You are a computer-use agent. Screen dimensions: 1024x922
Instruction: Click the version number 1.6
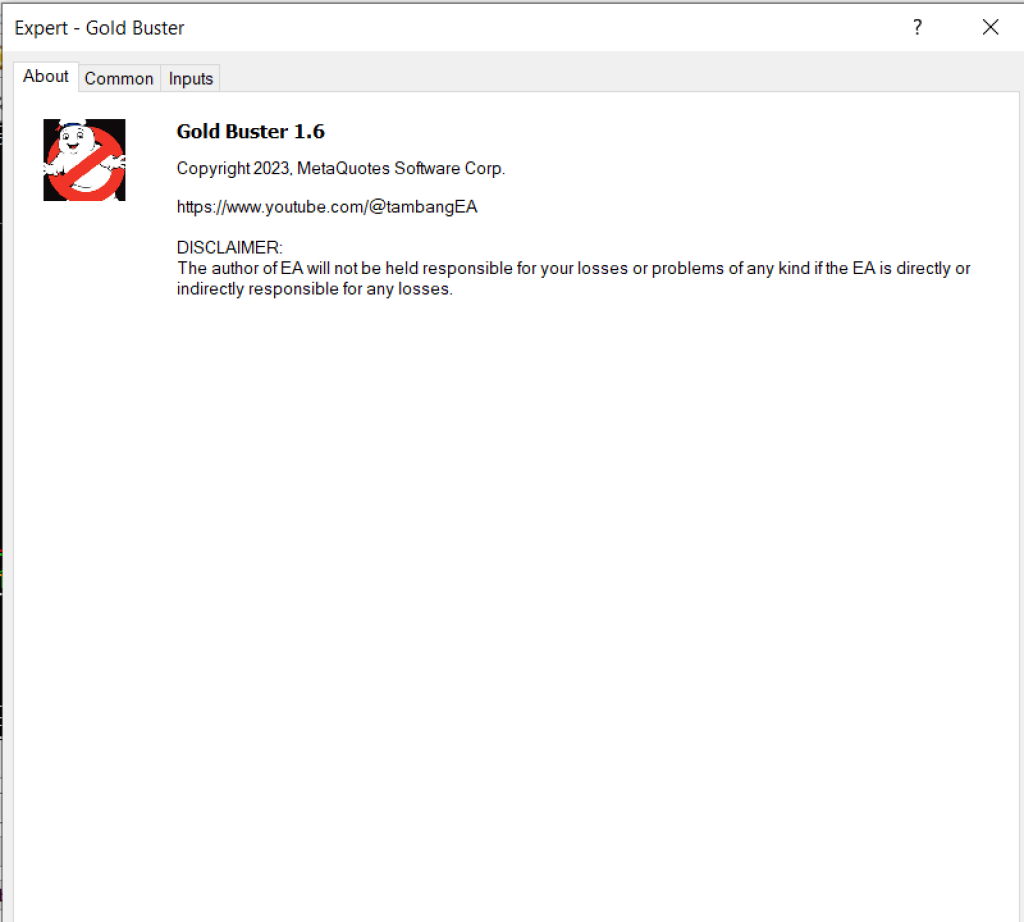(x=310, y=132)
